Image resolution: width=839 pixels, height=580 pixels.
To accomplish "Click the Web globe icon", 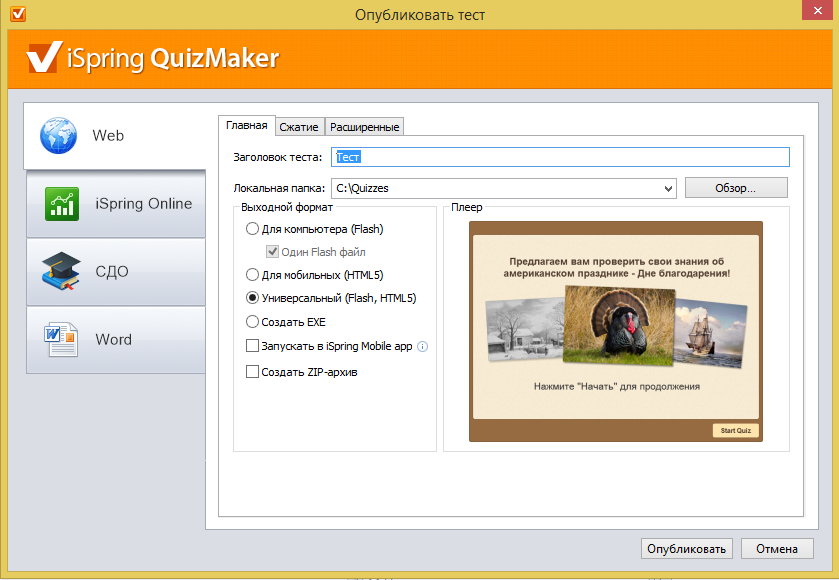I will point(58,136).
